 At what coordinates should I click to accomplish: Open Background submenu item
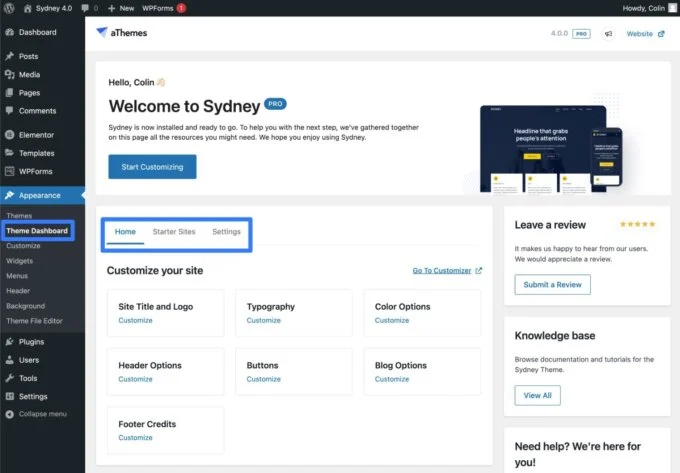(26, 306)
